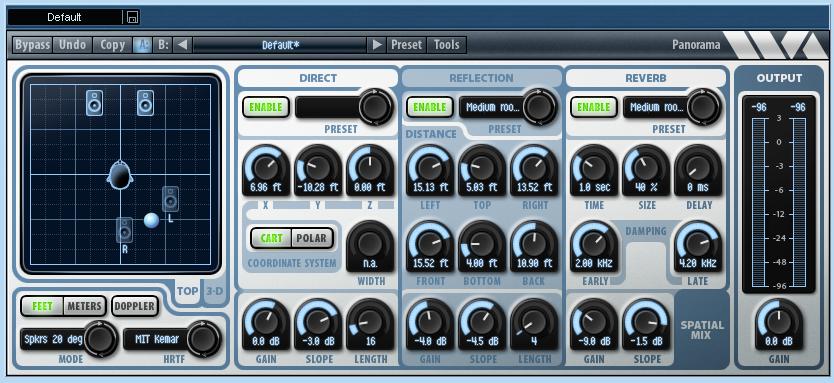Screen dimensions: 834x383
Task: Click the save preset floppy disk icon
Action: pos(132,18)
